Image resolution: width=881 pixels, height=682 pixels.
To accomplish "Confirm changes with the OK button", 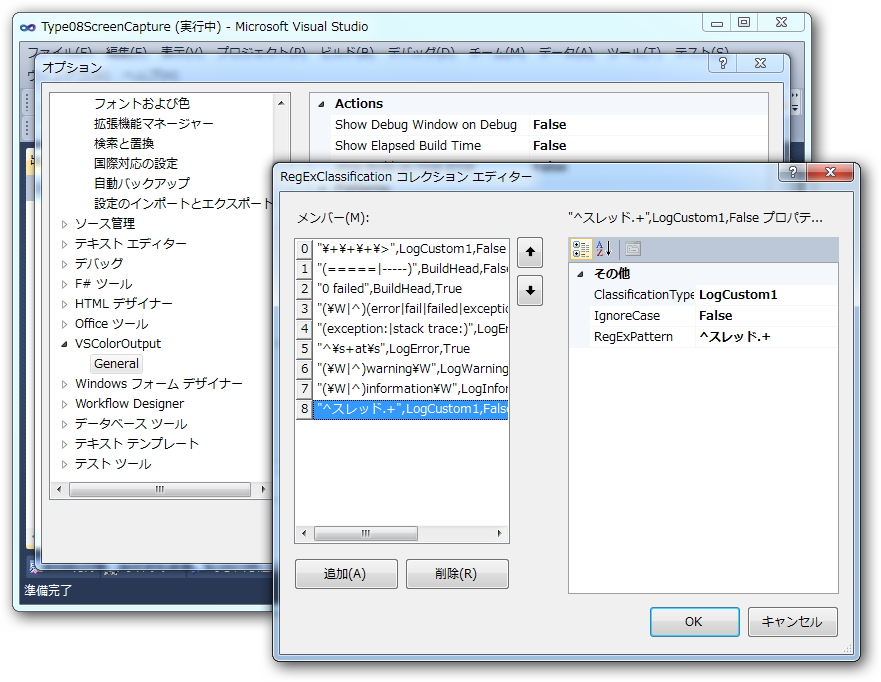I will point(694,621).
